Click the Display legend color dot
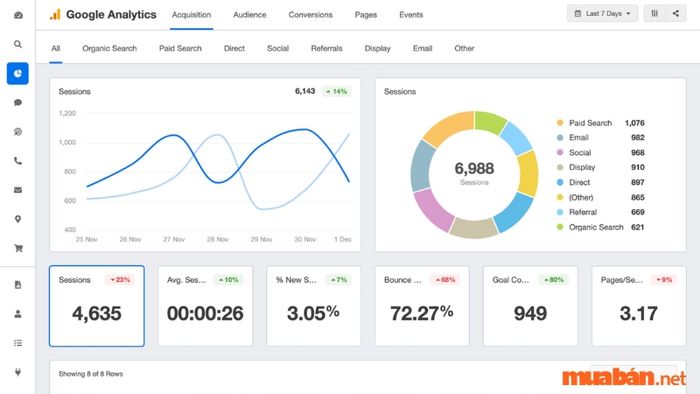This screenshot has width=700, height=394. 560,167
